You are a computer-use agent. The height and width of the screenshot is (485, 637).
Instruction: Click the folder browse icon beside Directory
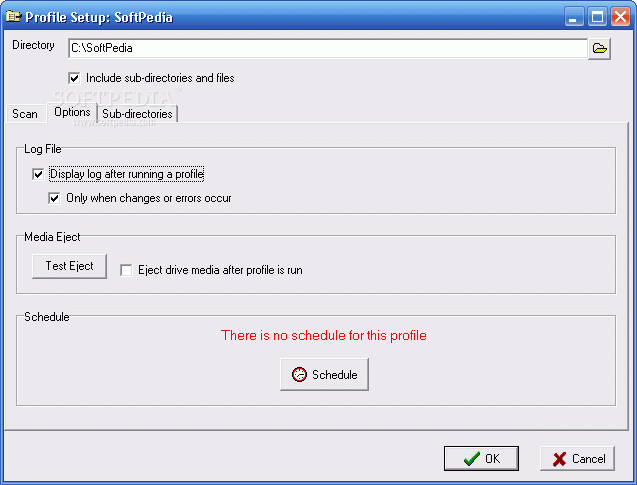[x=599, y=49]
